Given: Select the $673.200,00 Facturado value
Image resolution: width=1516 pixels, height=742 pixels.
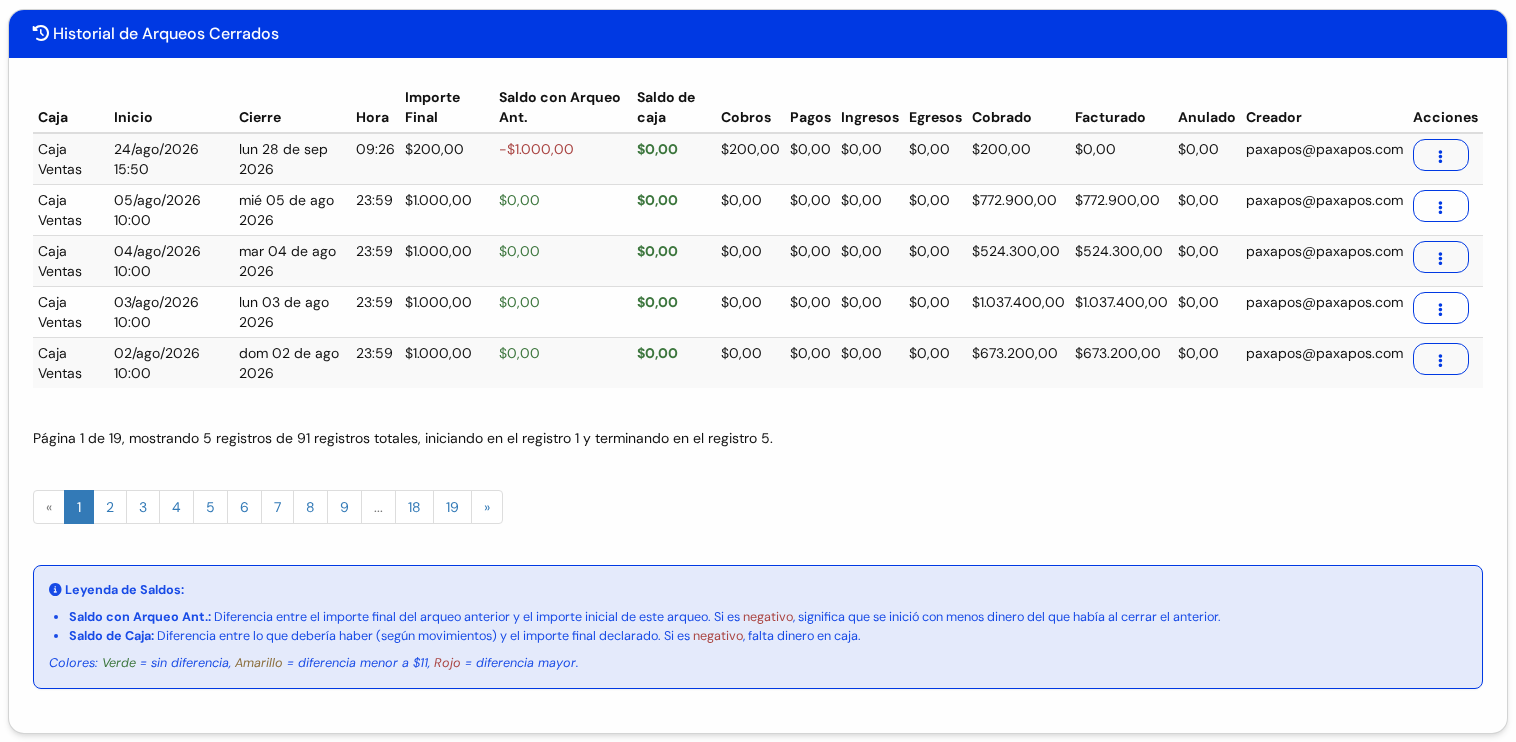Looking at the screenshot, I should (1118, 353).
